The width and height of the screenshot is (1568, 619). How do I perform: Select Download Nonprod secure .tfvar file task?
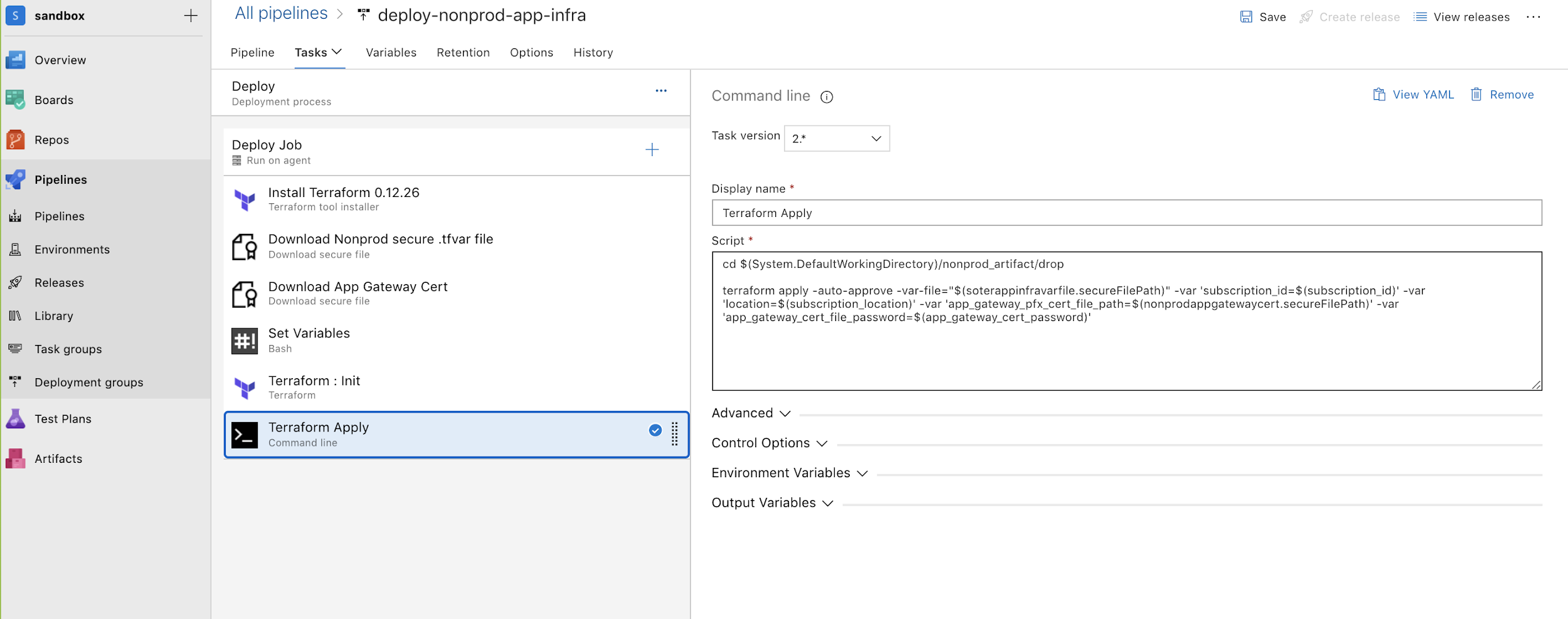click(x=457, y=246)
